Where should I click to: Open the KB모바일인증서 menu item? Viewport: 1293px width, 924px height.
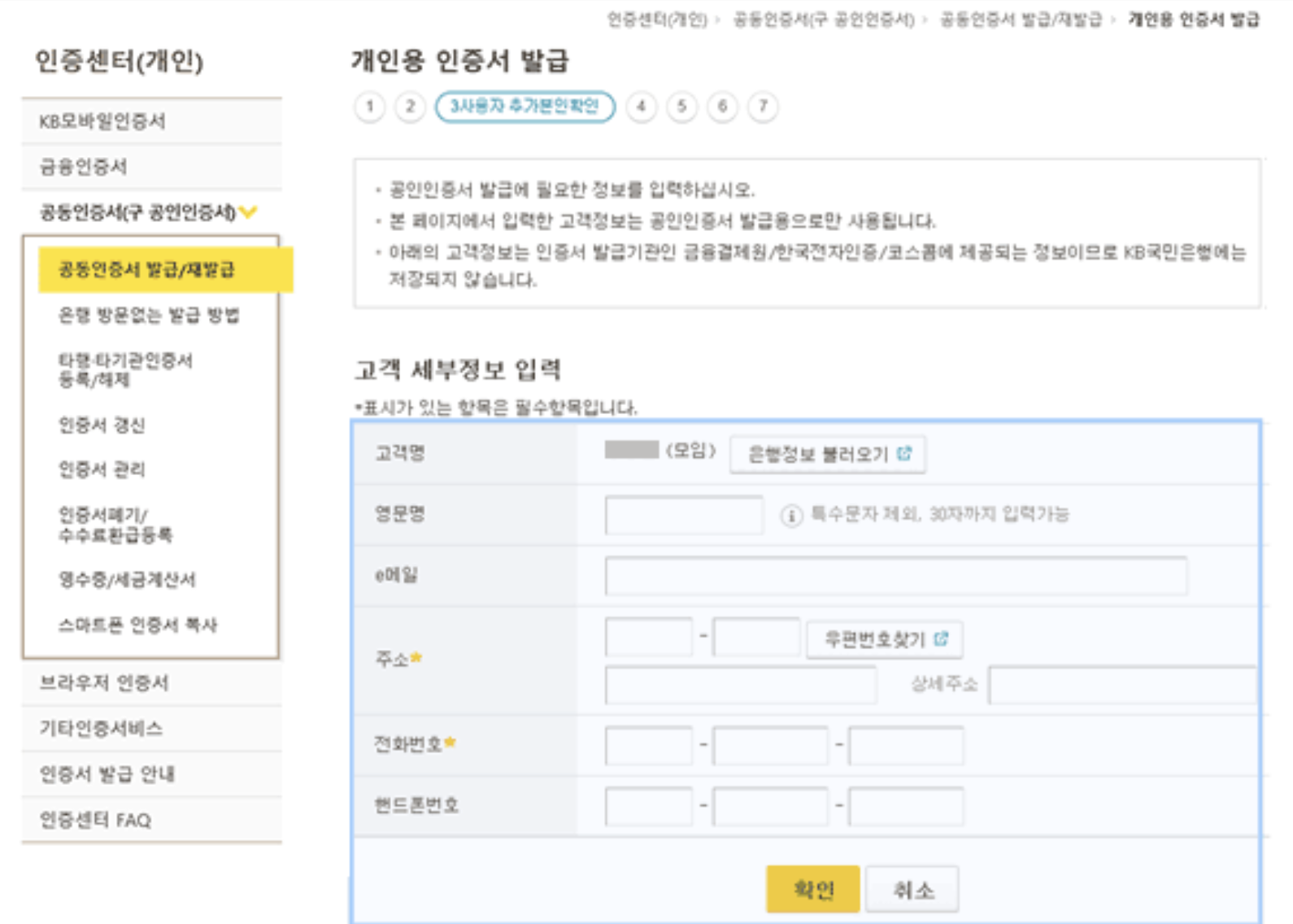click(102, 121)
